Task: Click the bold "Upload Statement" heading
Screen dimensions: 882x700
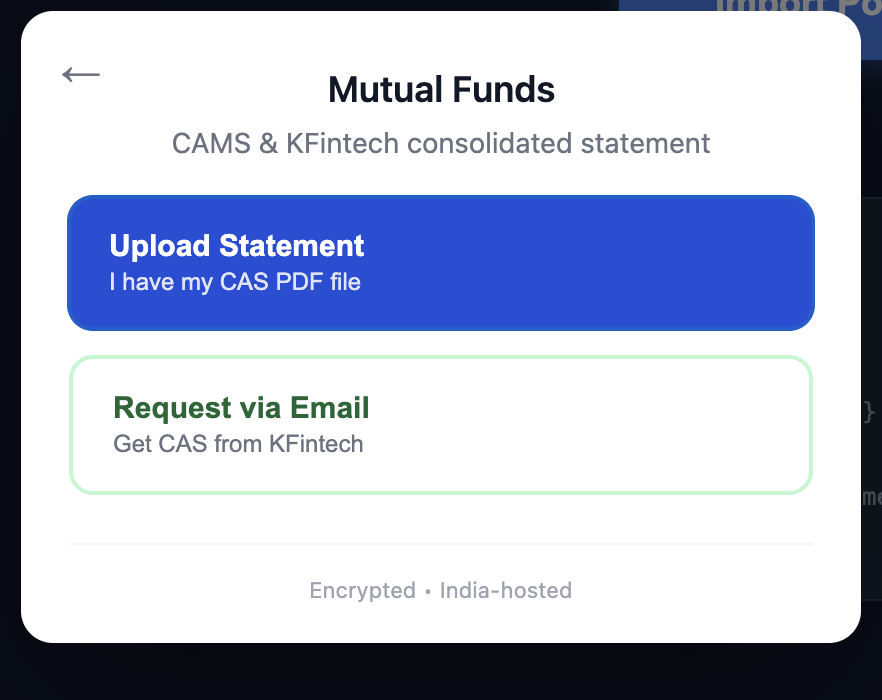Action: pos(237,246)
